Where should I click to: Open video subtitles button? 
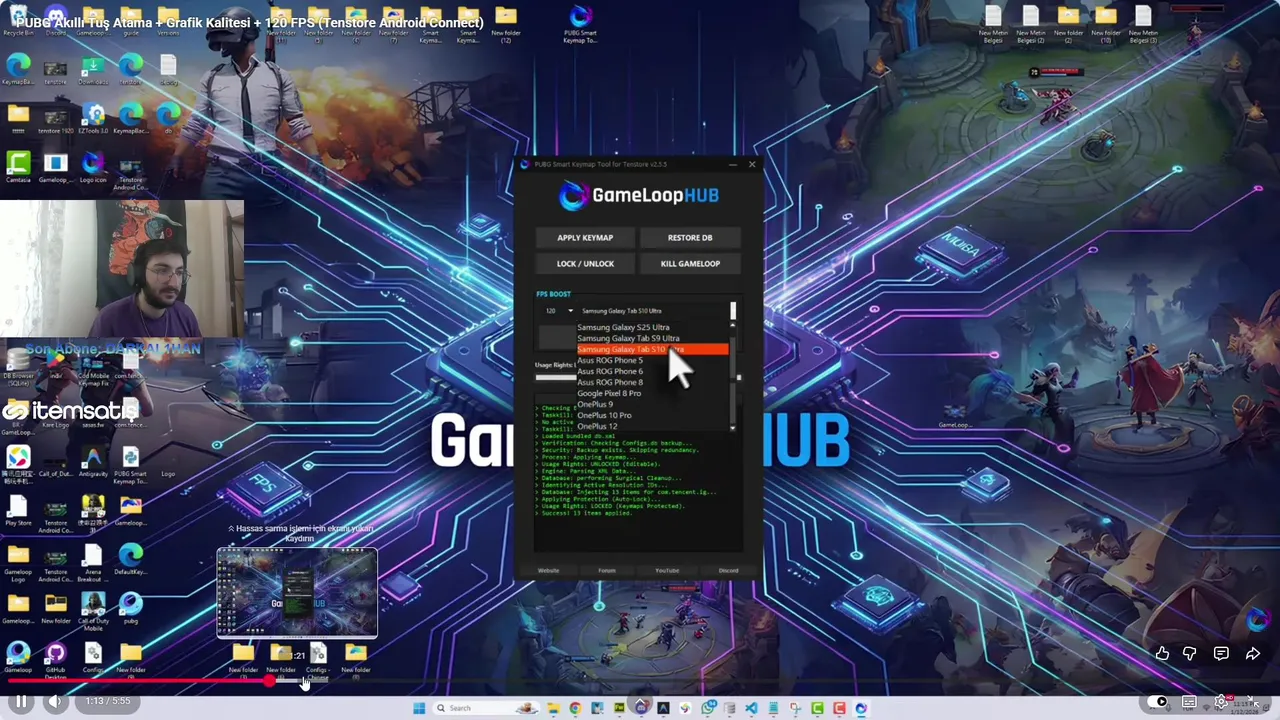click(1189, 702)
